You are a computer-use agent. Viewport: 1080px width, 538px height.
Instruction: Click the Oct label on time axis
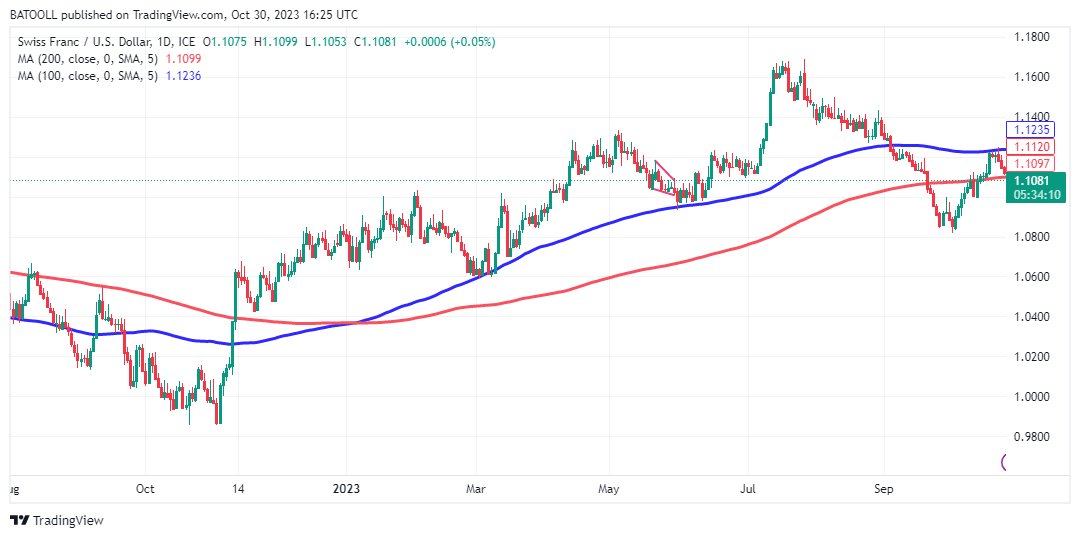[144, 490]
